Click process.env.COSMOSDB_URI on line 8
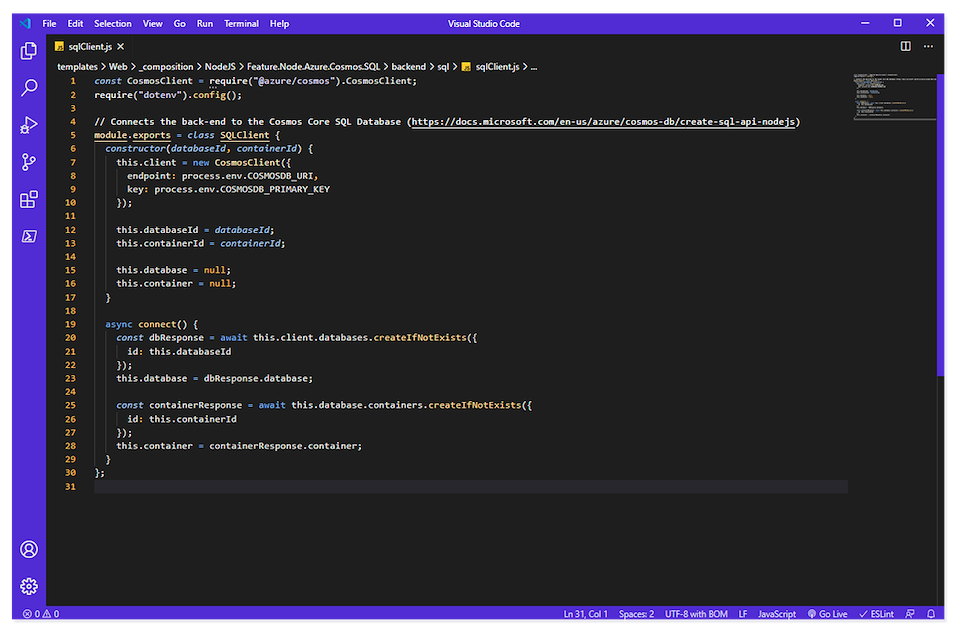 tap(247, 176)
